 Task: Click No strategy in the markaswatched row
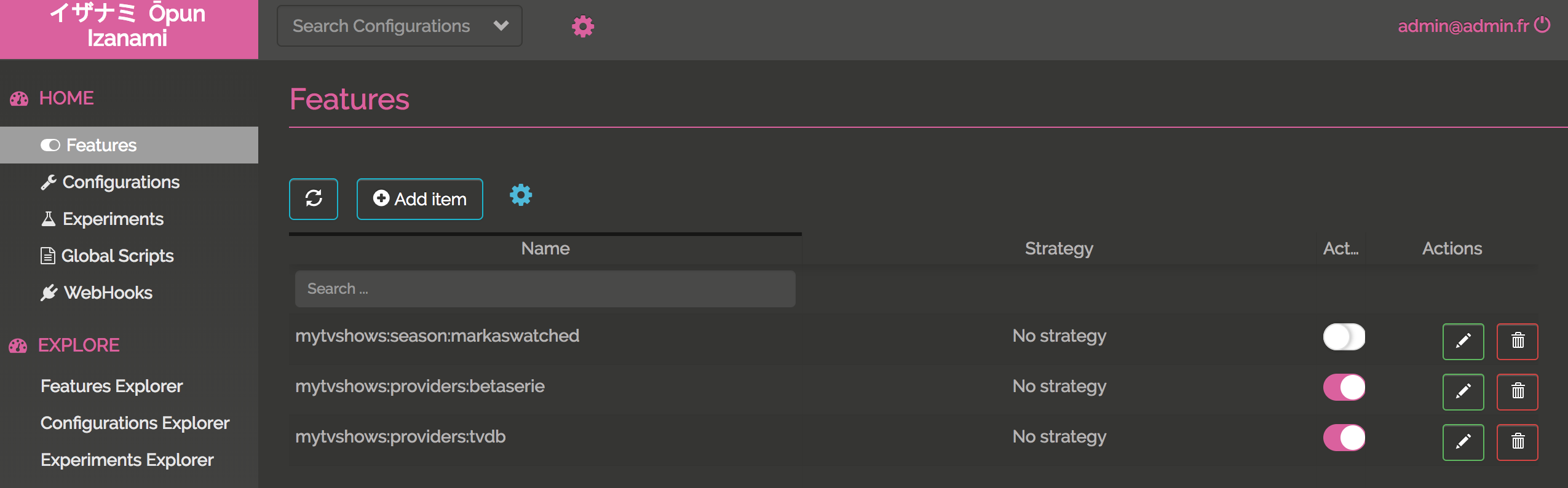1059,336
